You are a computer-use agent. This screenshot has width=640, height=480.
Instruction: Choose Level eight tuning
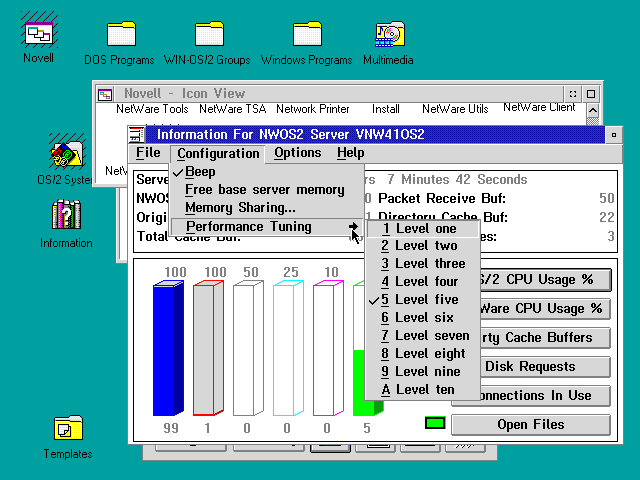coord(422,353)
